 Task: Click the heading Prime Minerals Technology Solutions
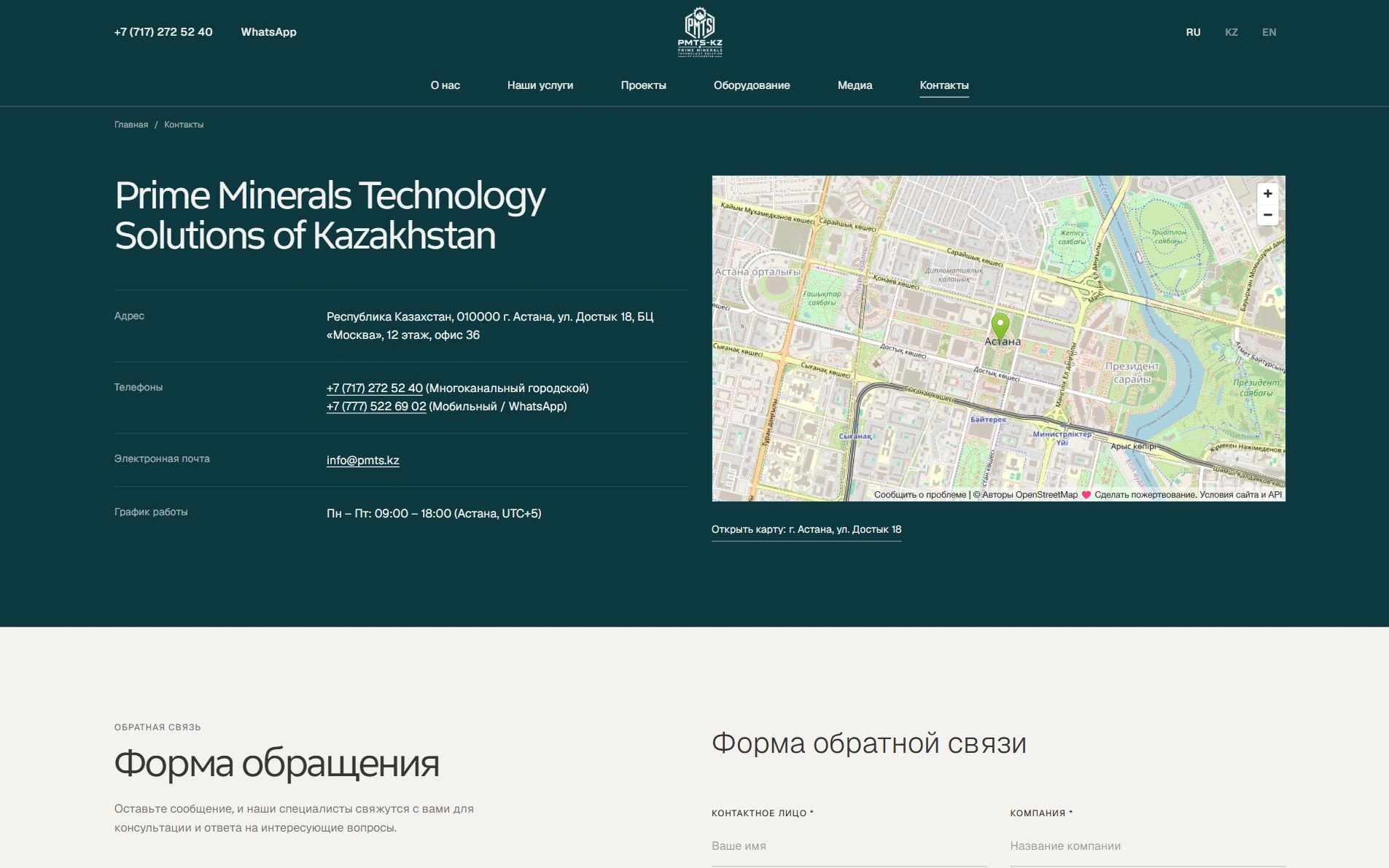pos(330,216)
